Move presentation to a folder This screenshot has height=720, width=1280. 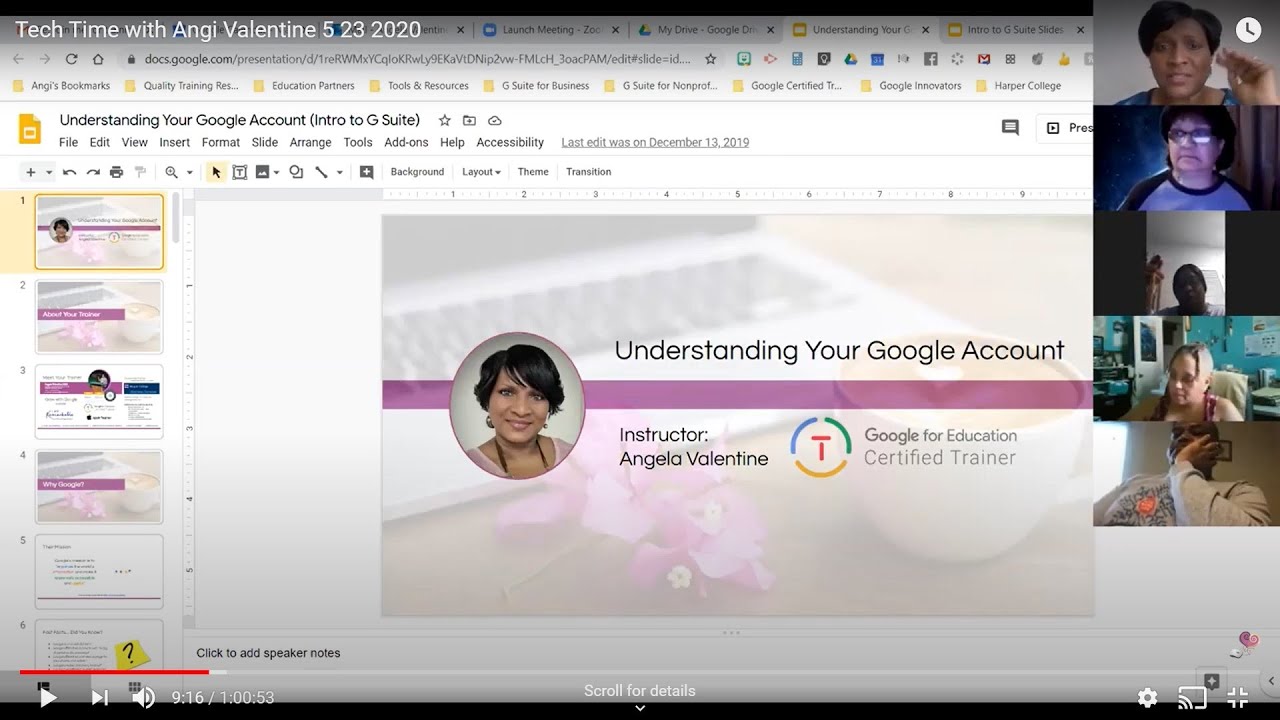[469, 120]
